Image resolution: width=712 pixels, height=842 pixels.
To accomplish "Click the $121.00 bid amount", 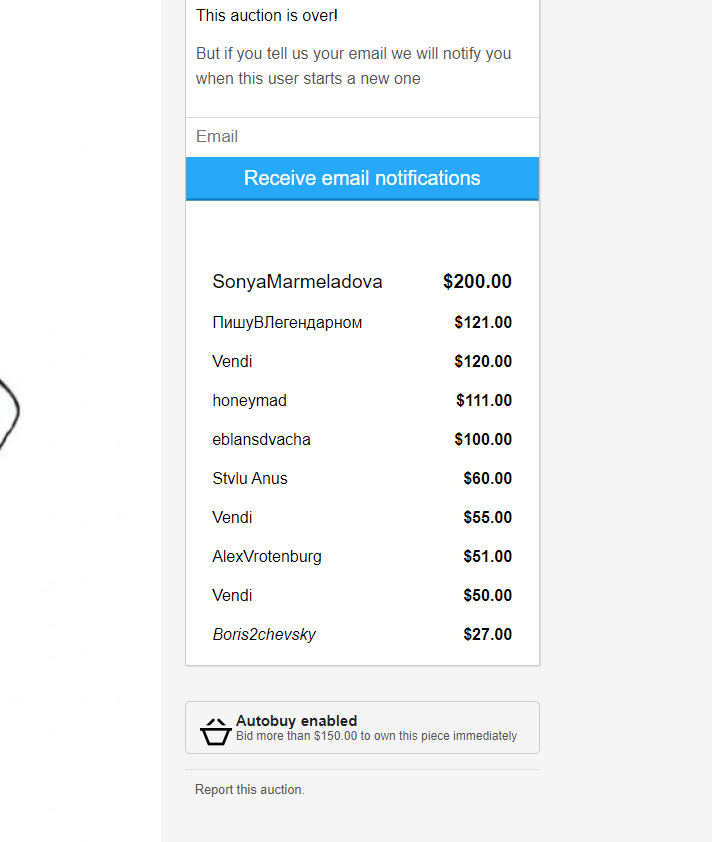I will tap(483, 323).
